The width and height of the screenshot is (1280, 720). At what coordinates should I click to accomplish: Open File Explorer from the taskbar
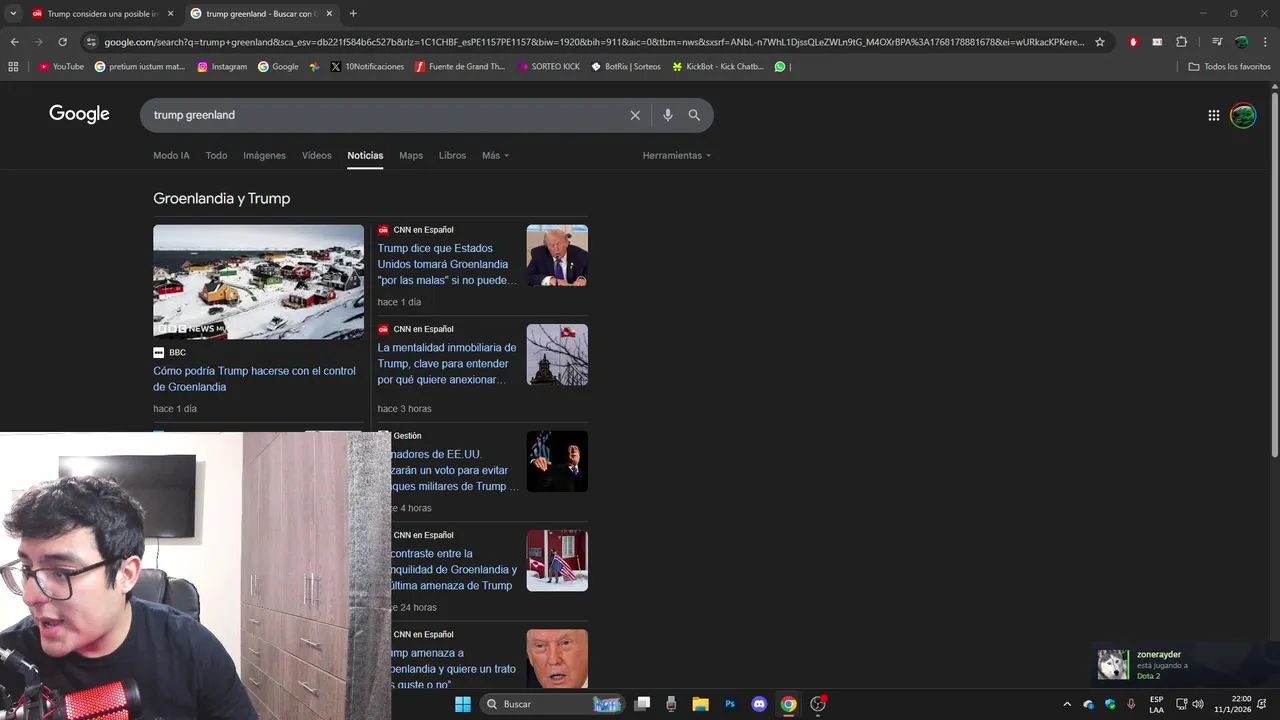(700, 704)
